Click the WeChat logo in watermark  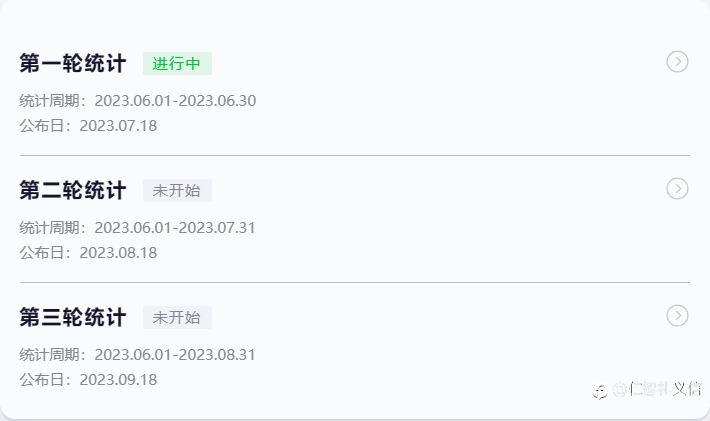pos(601,391)
